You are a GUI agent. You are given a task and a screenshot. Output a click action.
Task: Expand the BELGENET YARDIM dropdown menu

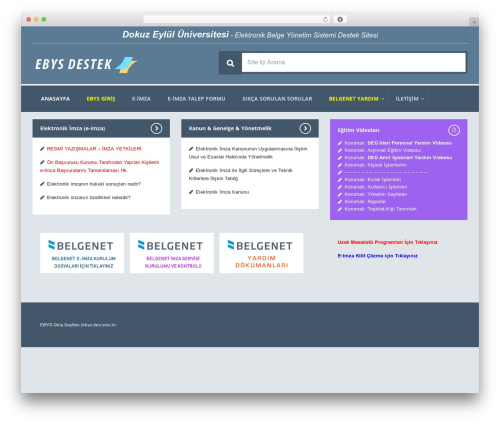pos(356,99)
